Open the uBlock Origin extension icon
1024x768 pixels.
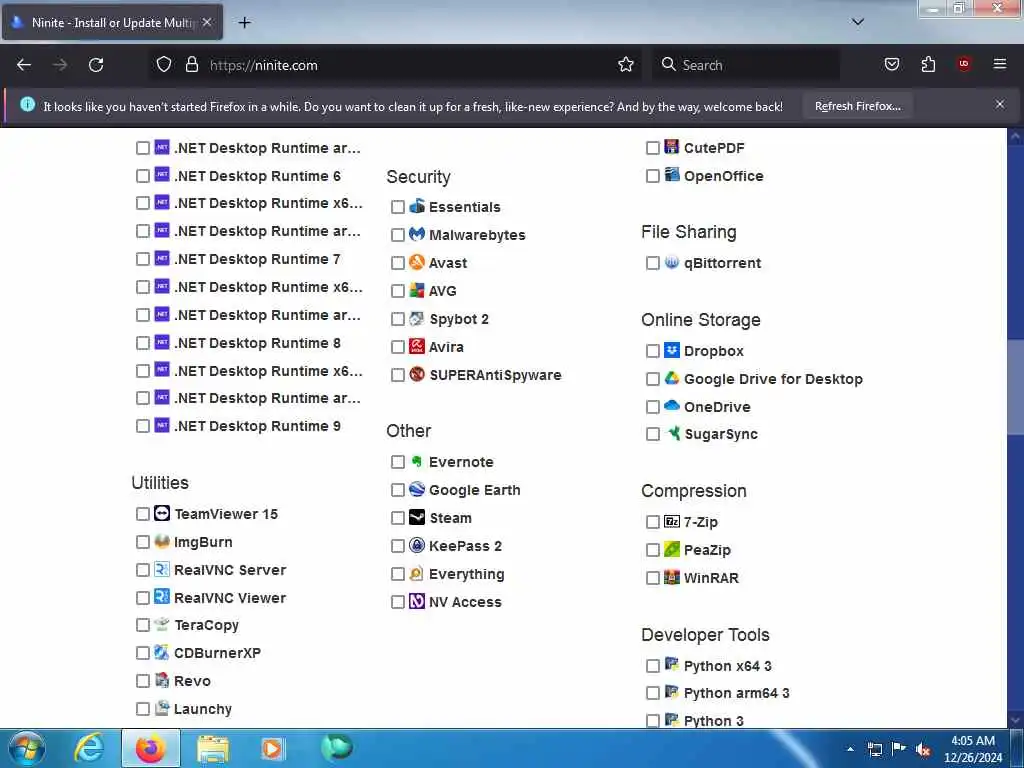pyautogui.click(x=964, y=64)
